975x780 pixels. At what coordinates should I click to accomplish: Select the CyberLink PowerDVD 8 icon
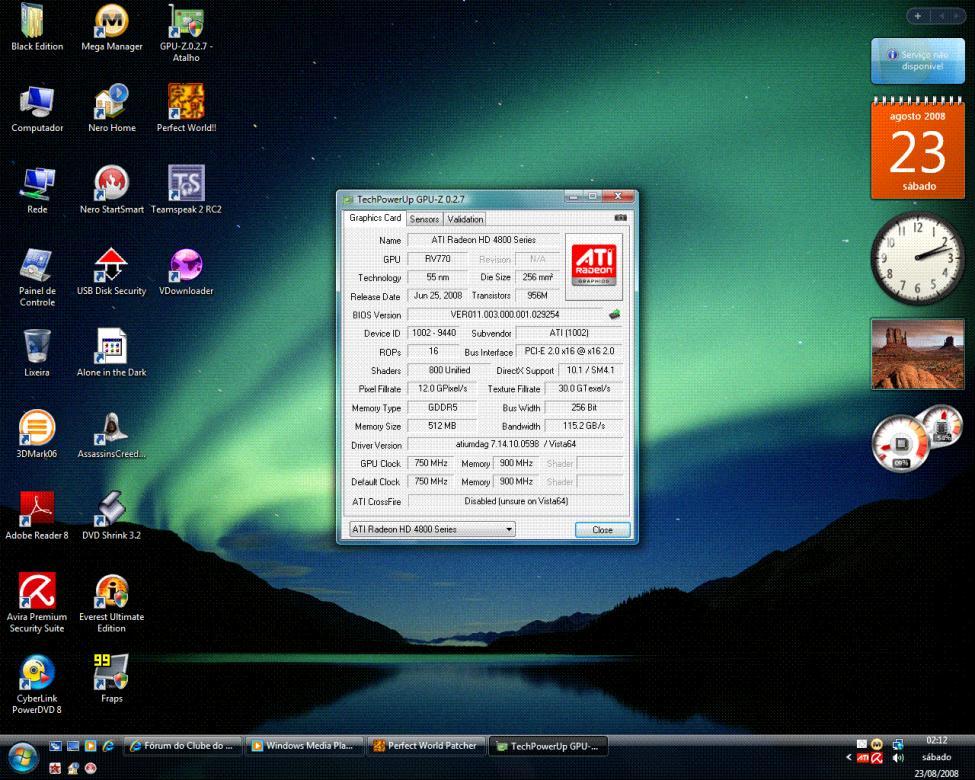(37, 685)
